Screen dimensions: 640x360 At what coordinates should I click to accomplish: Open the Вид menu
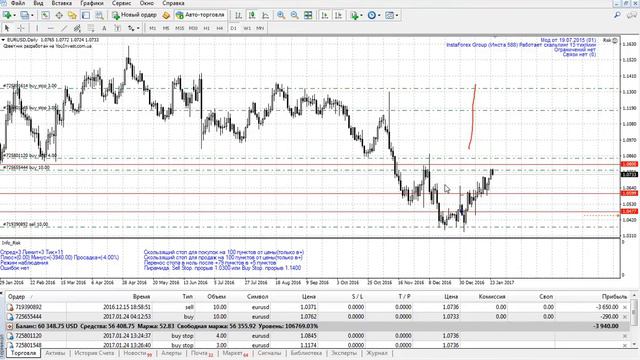pyautogui.click(x=38, y=3)
